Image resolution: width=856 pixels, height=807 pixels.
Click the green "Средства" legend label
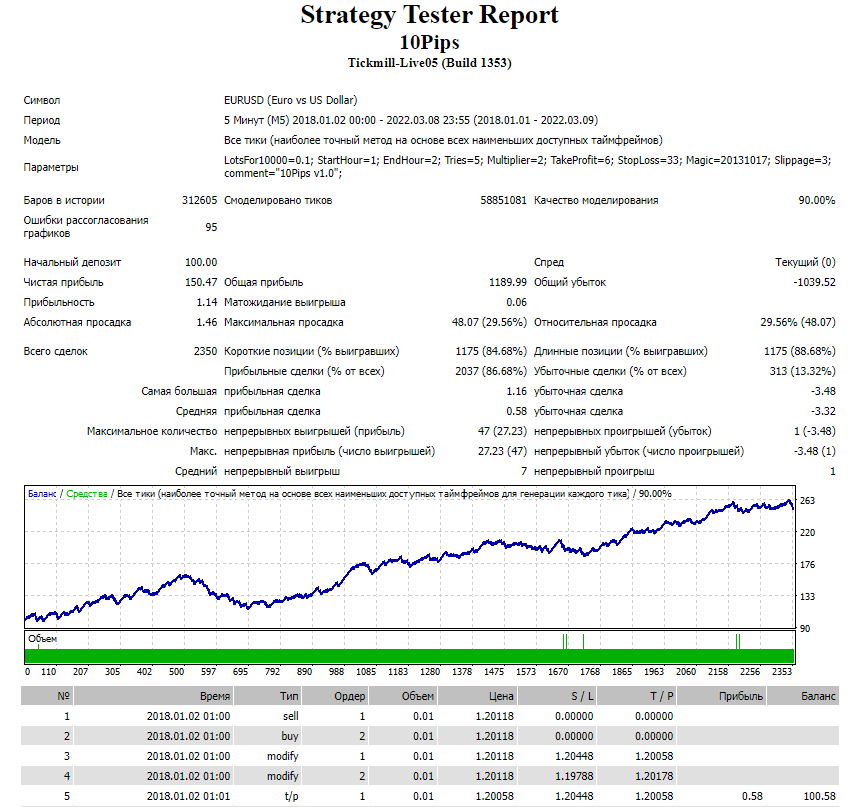[87, 494]
